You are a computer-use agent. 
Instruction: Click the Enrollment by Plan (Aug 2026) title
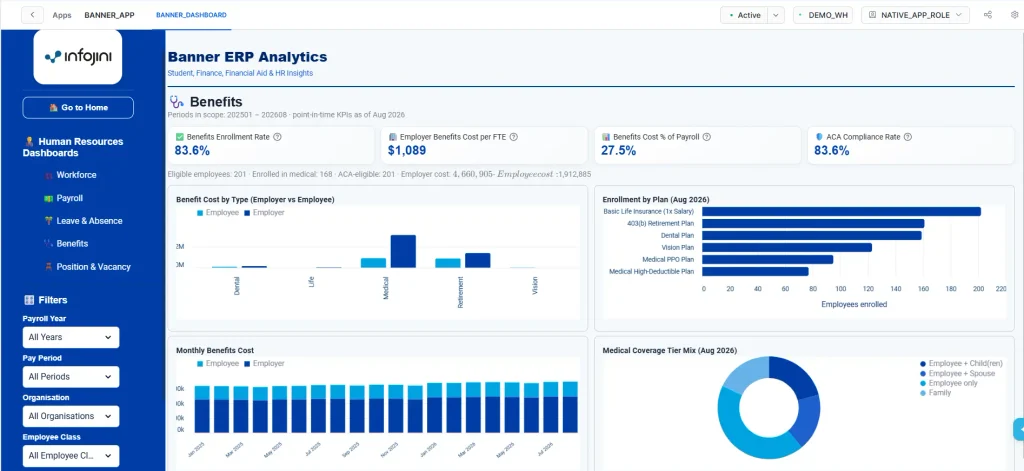656,199
